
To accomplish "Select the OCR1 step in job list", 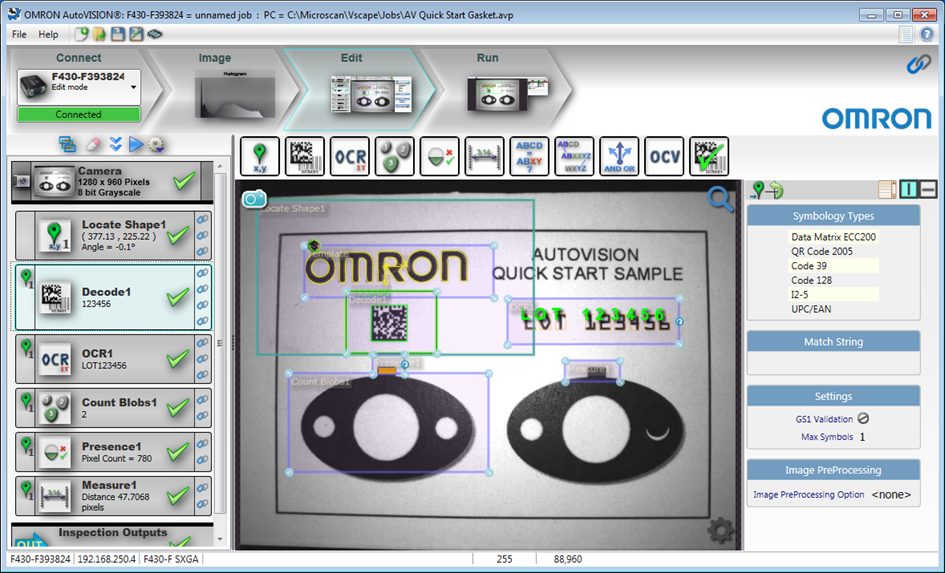I will pyautogui.click(x=110, y=359).
